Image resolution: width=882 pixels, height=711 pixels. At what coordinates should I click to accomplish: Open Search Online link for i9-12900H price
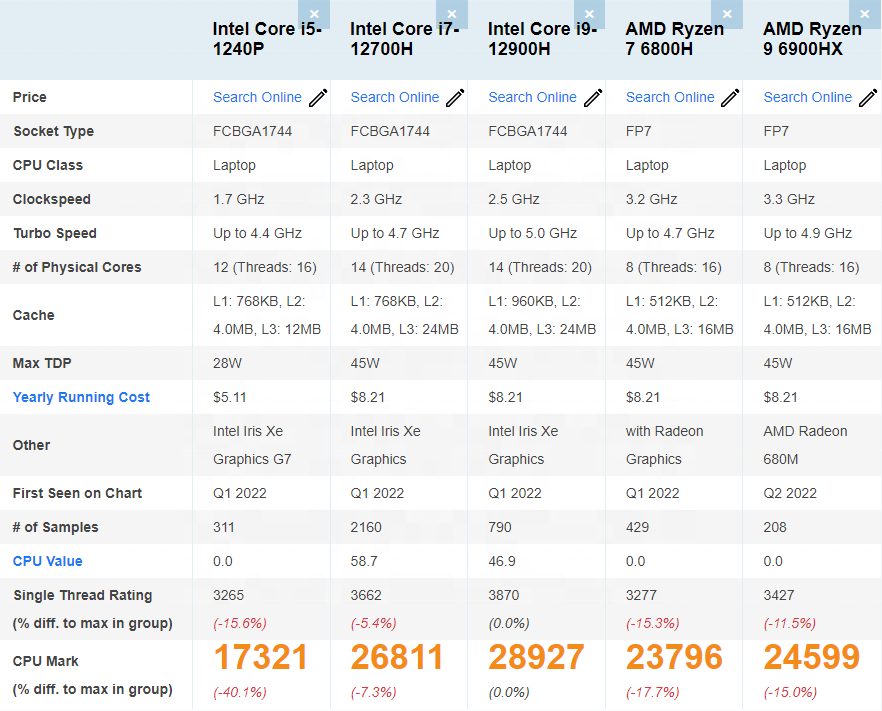pyautogui.click(x=532, y=97)
